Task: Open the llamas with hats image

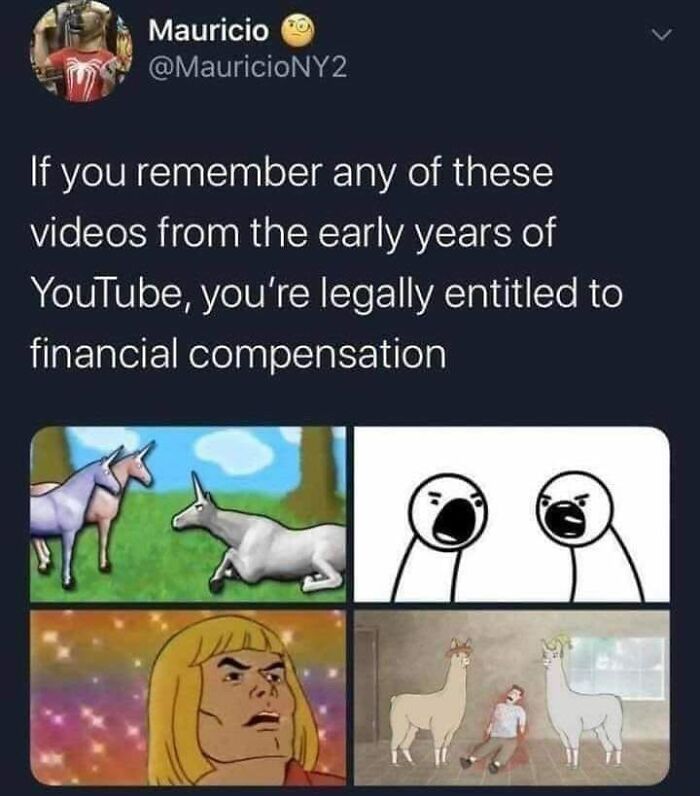Action: [512, 698]
